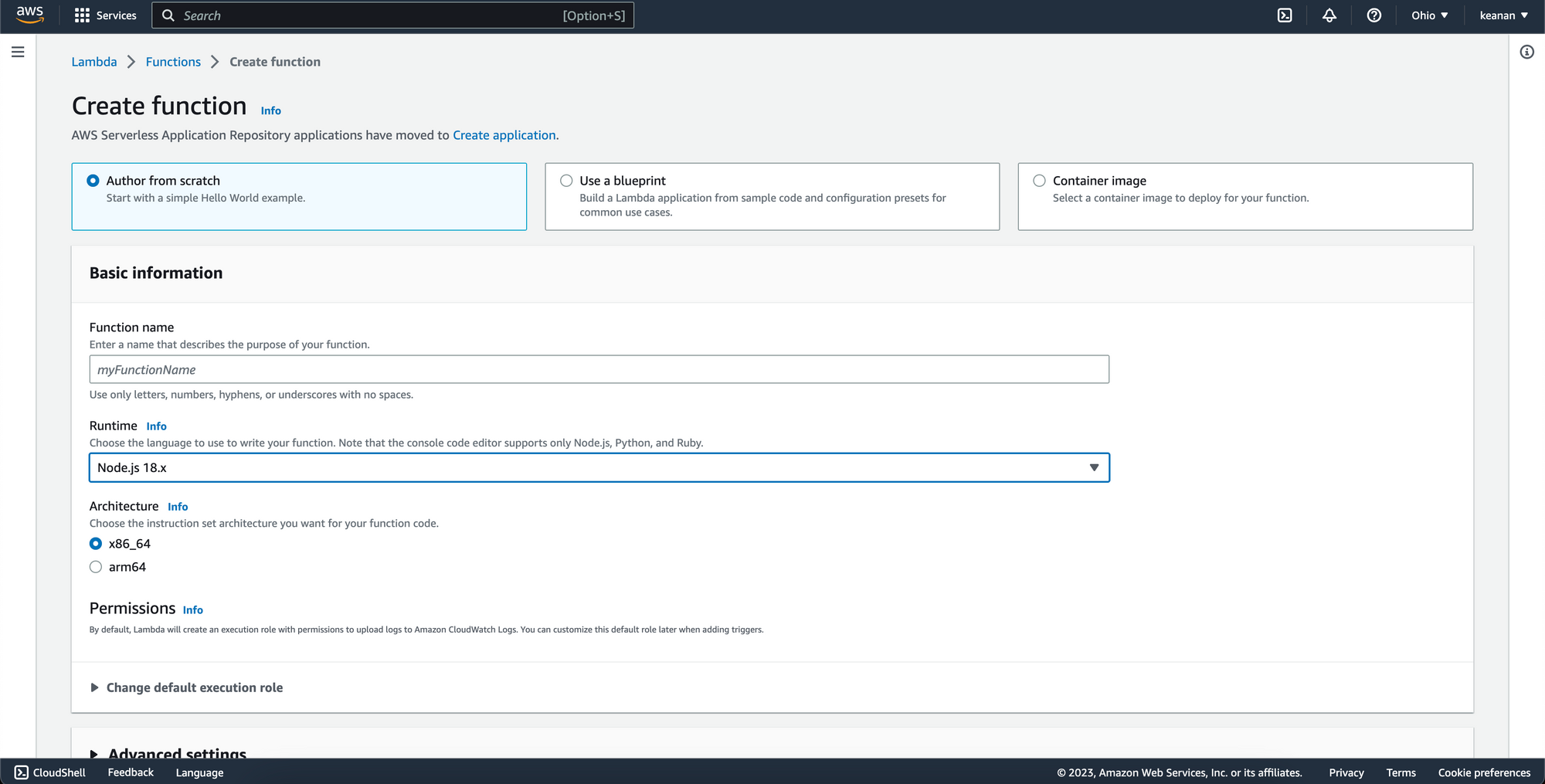The image size is (1545, 784).
Task: Go to Lambda breadcrumb
Action: [x=94, y=62]
